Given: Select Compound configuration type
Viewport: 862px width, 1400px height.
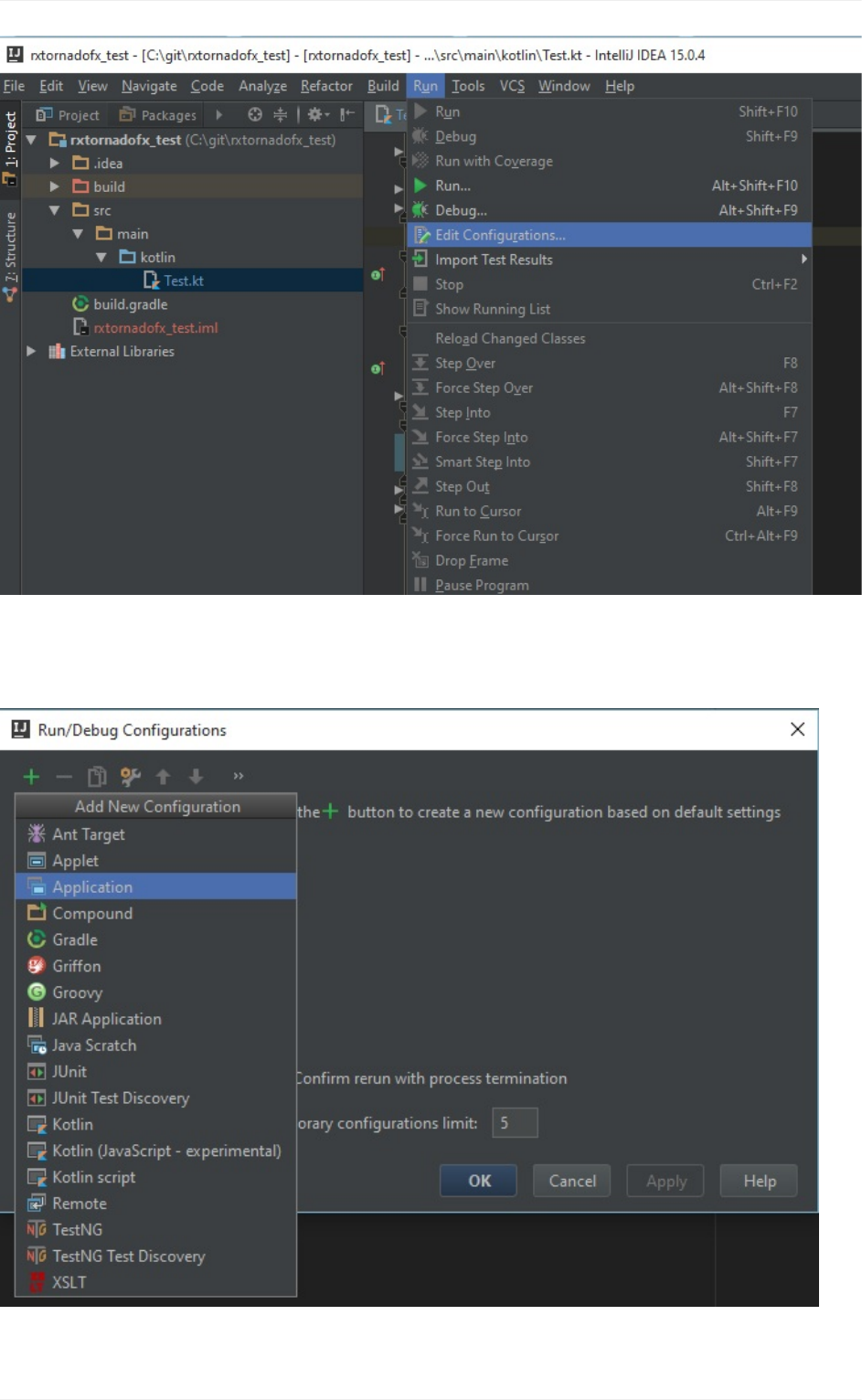Looking at the screenshot, I should click(x=156, y=913).
